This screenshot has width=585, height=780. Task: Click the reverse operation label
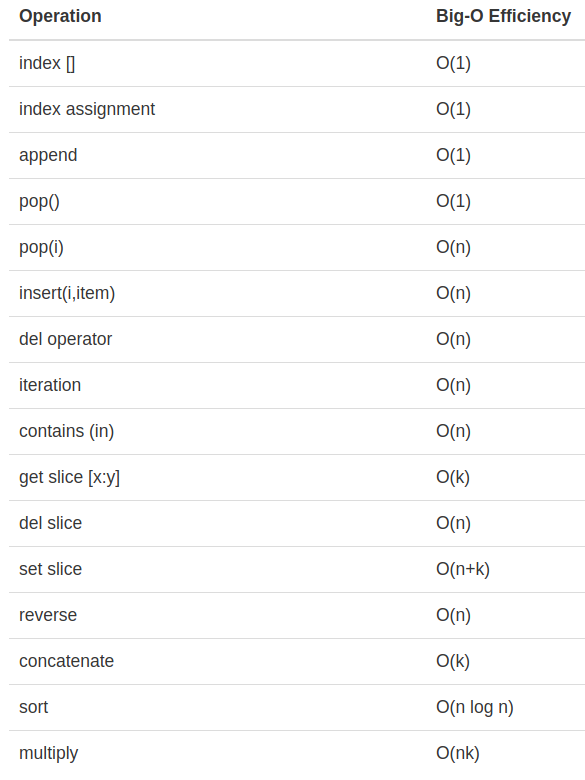(48, 615)
